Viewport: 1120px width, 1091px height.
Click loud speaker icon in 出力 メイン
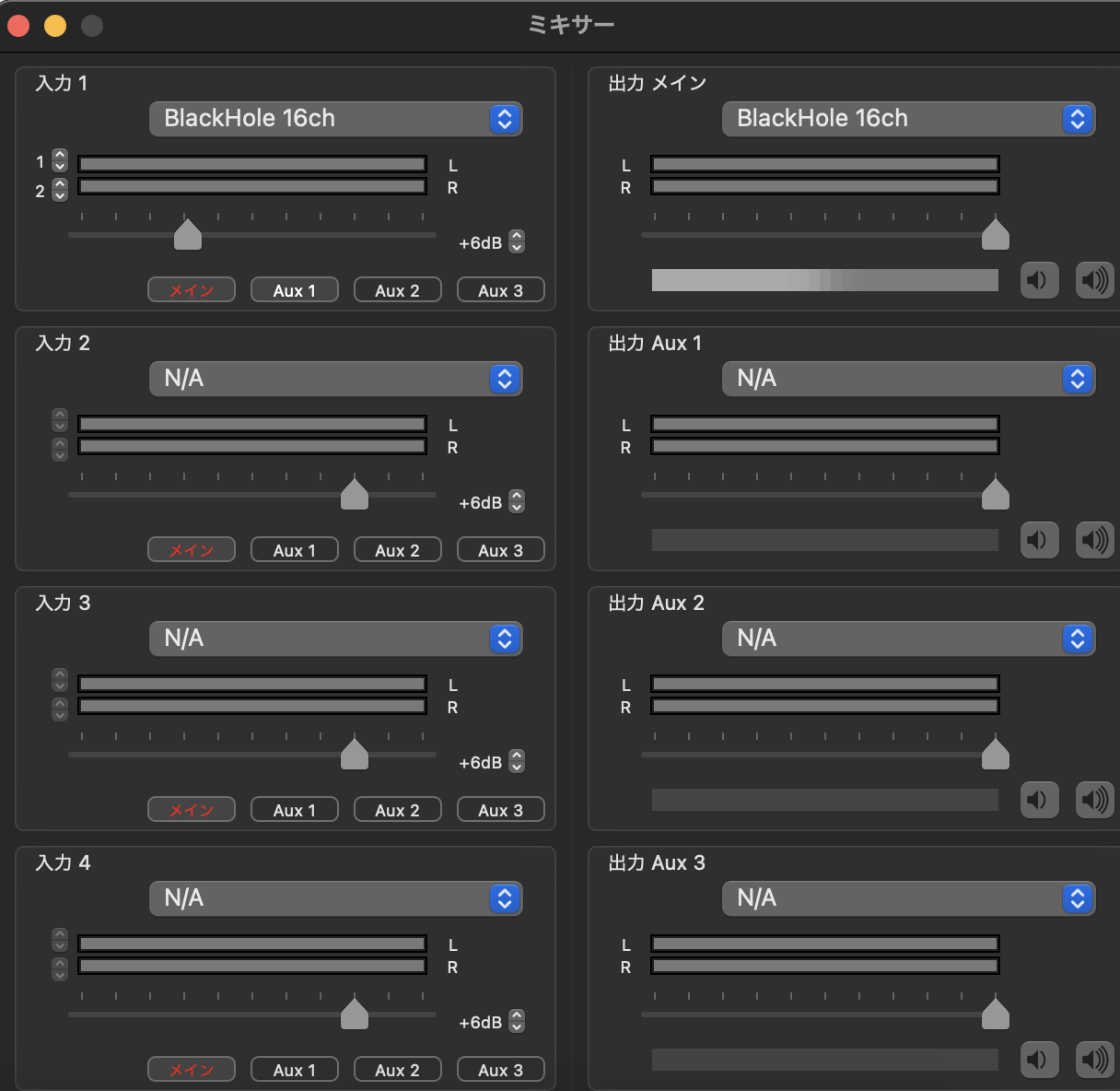(x=1094, y=280)
